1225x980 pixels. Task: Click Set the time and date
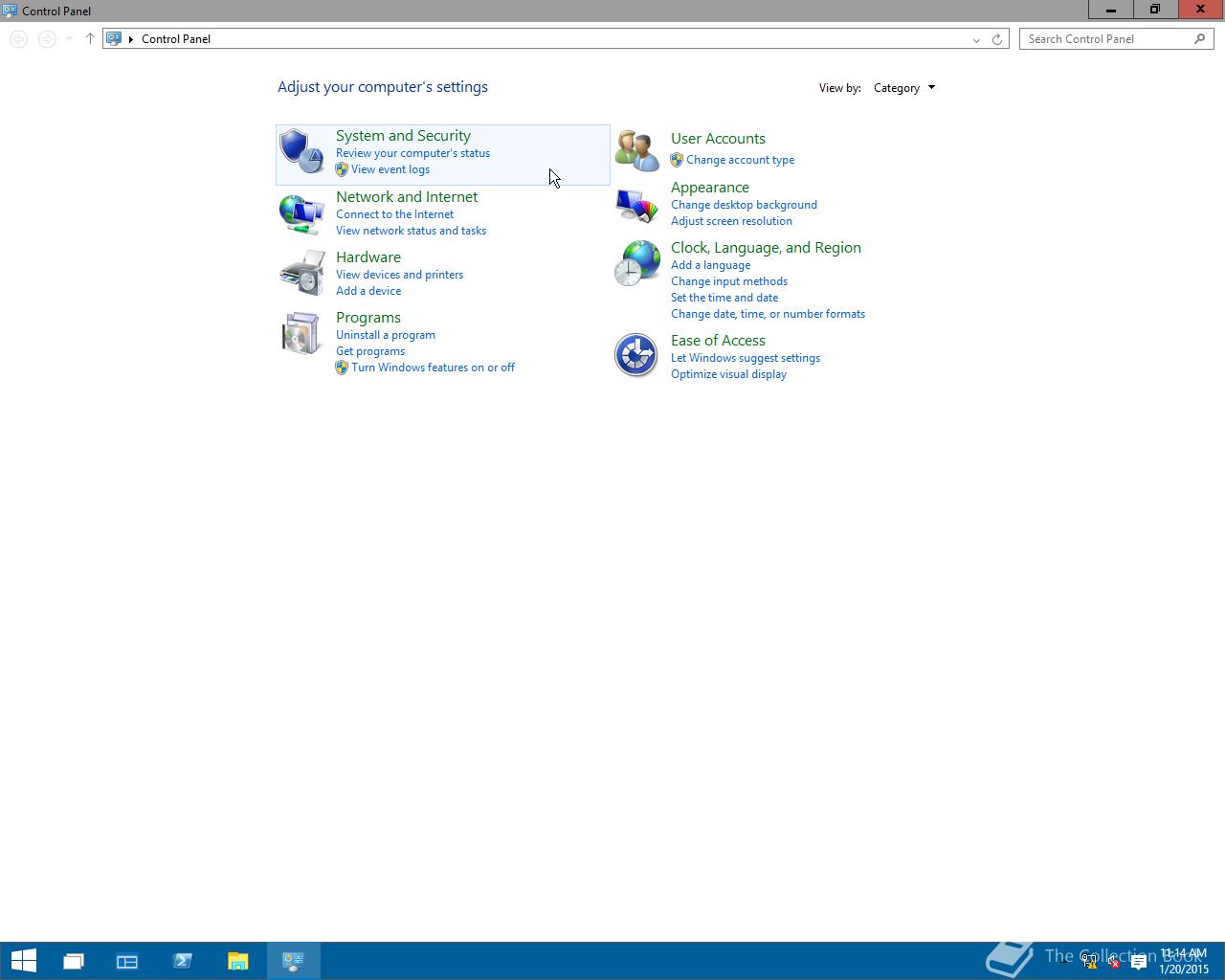pos(724,298)
